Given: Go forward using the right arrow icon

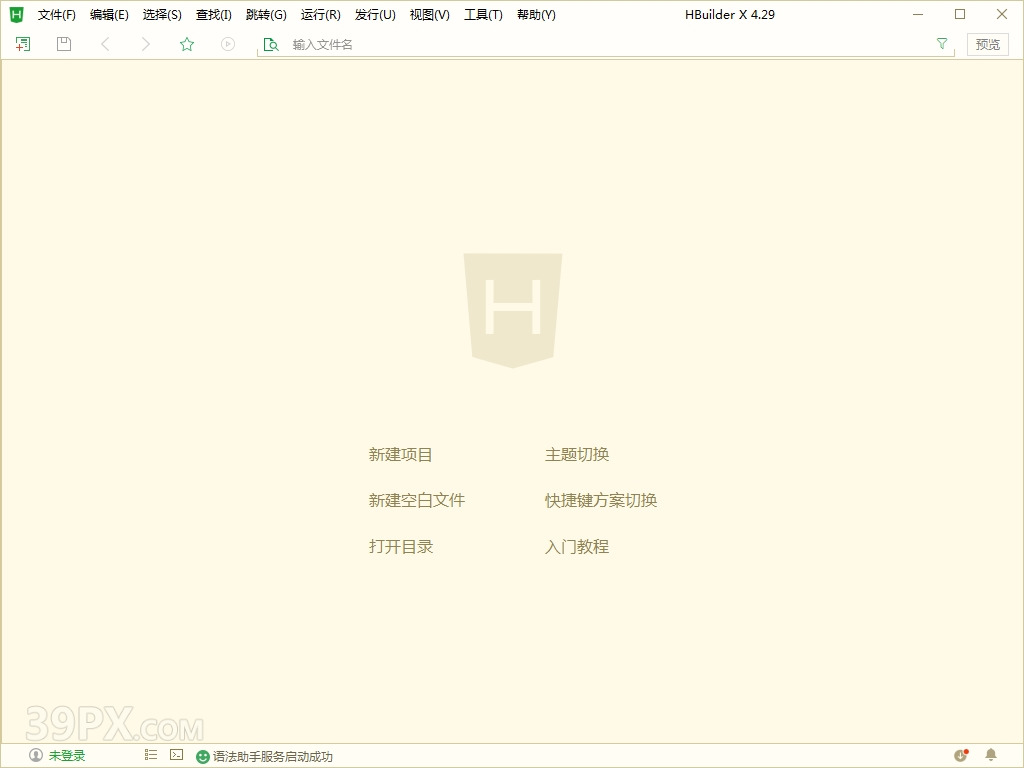Looking at the screenshot, I should (x=146, y=44).
